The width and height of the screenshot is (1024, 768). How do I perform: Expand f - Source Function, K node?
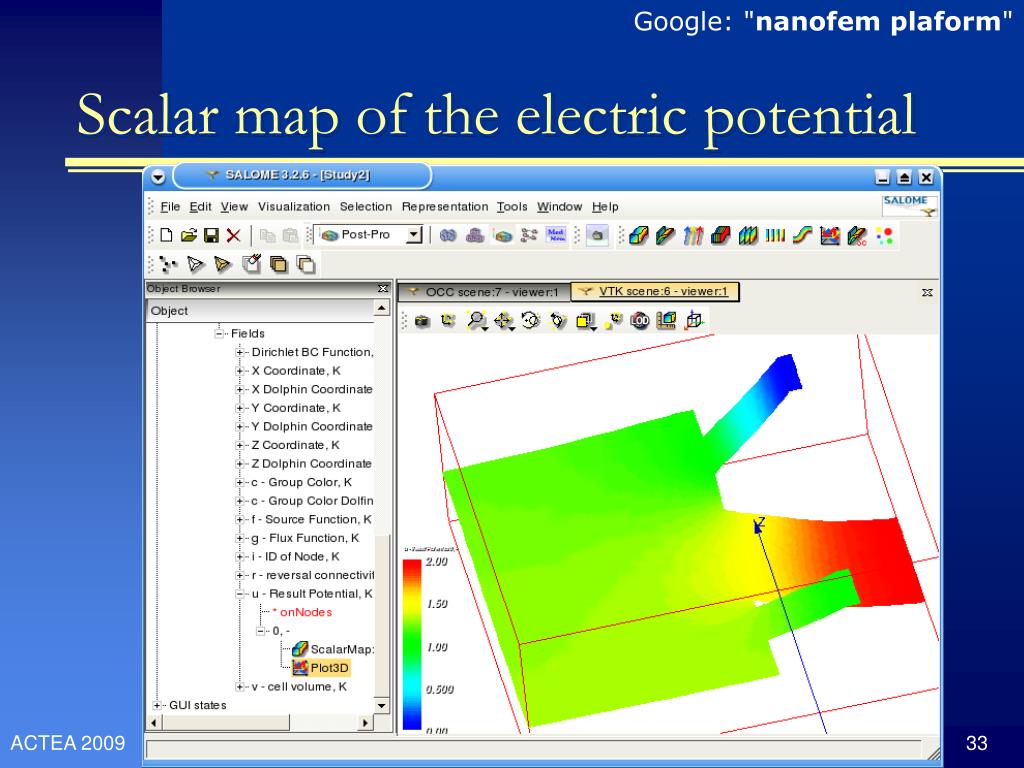[240, 520]
